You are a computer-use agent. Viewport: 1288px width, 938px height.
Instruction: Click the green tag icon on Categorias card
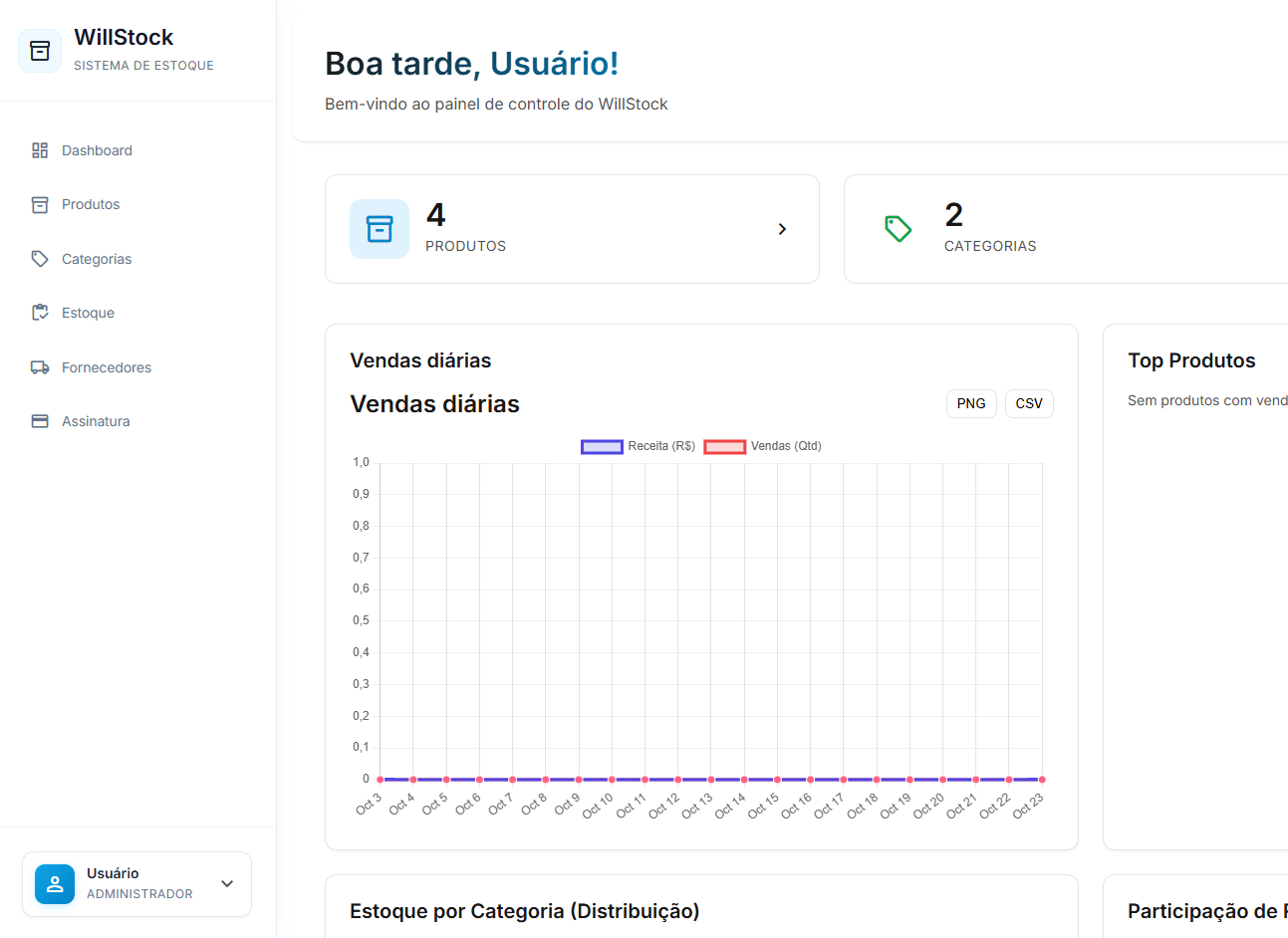click(898, 229)
